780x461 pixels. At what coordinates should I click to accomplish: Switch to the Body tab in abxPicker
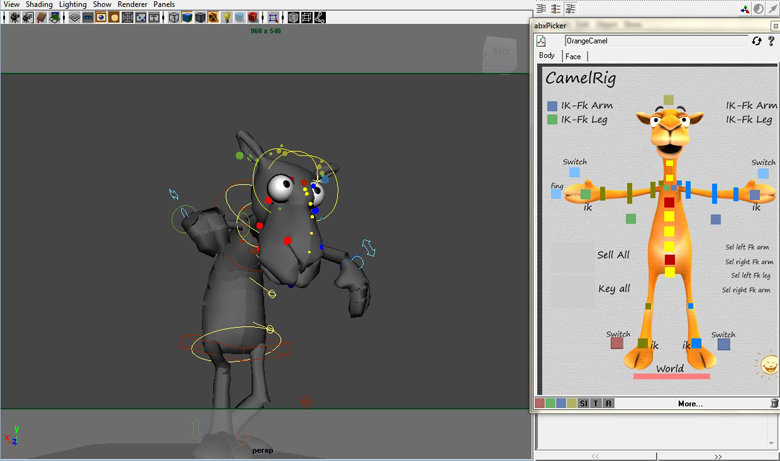[547, 56]
